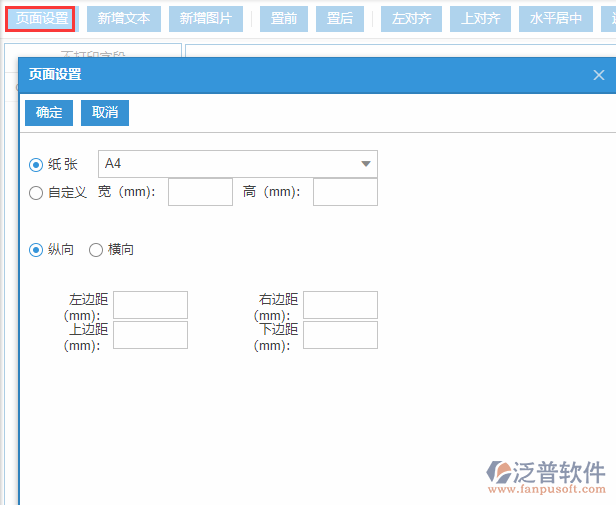This screenshot has width=616, height=505.
Task: Choose 横向 orientation radio button
Action: [x=95, y=250]
